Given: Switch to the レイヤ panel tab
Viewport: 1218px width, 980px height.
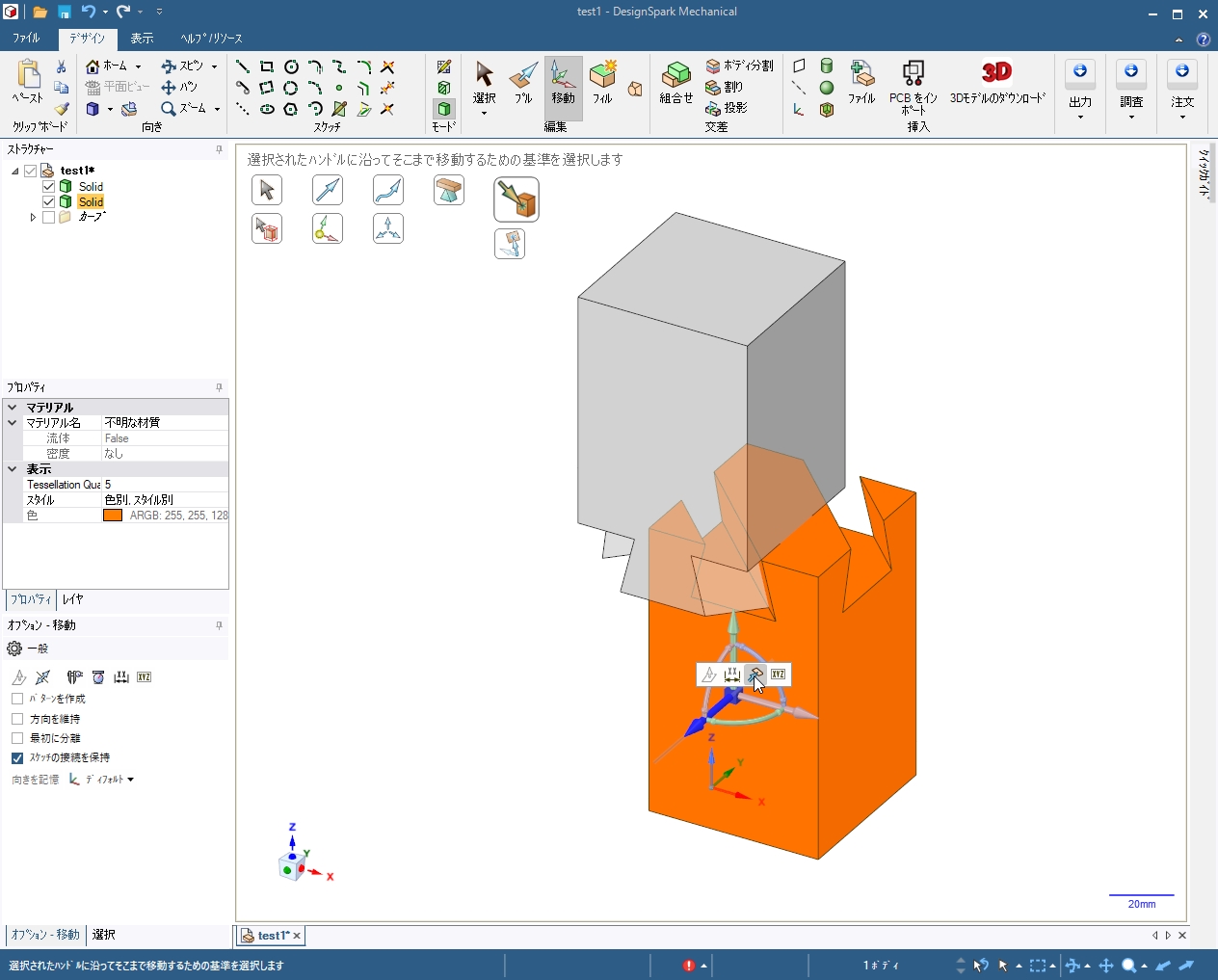Looking at the screenshot, I should (x=72, y=599).
